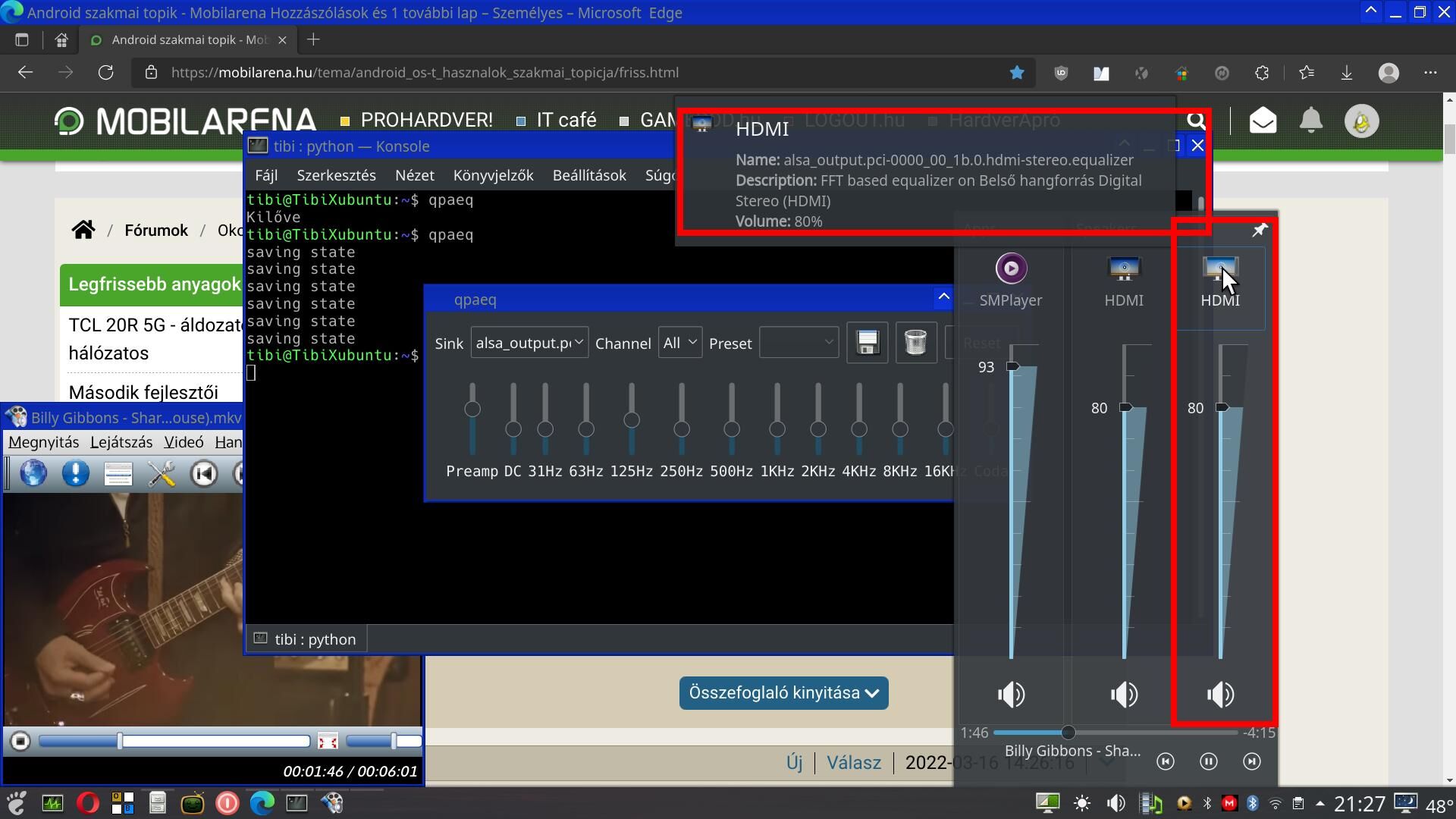Image resolution: width=1456 pixels, height=819 pixels.
Task: Open Könyvjelzők menu in Konsole
Action: (494, 175)
